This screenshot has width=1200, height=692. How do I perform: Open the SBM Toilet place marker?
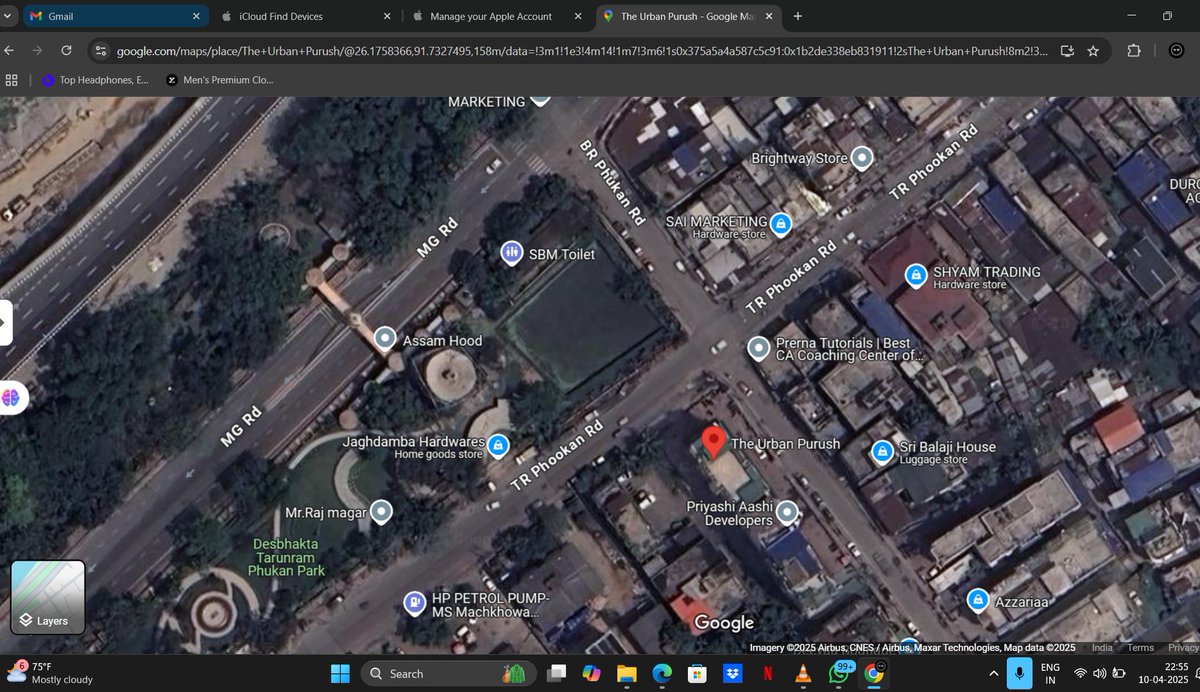[x=512, y=254]
